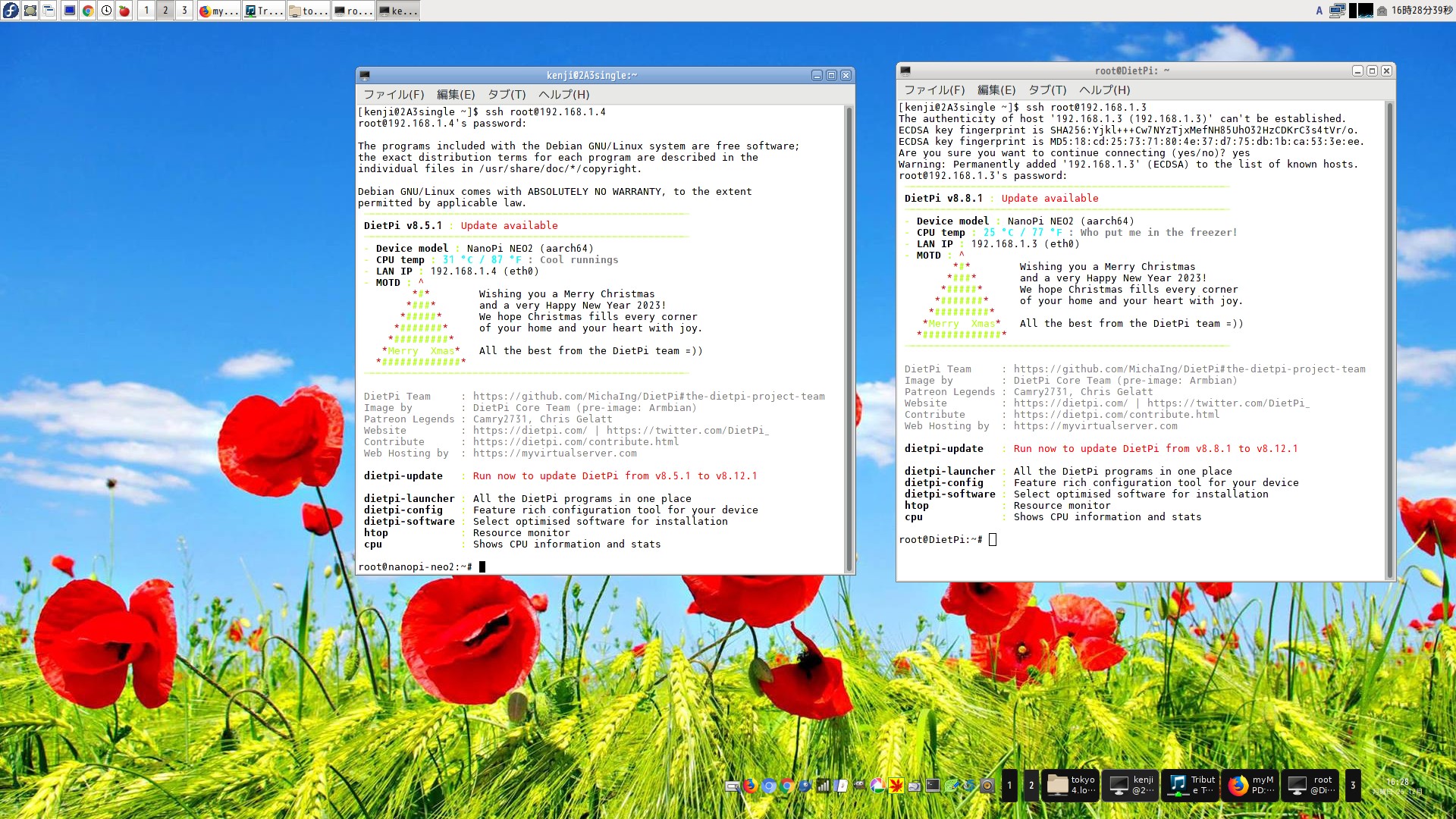Click the red apple launcher icon
Viewport: 1456px width, 819px height.
[x=124, y=11]
